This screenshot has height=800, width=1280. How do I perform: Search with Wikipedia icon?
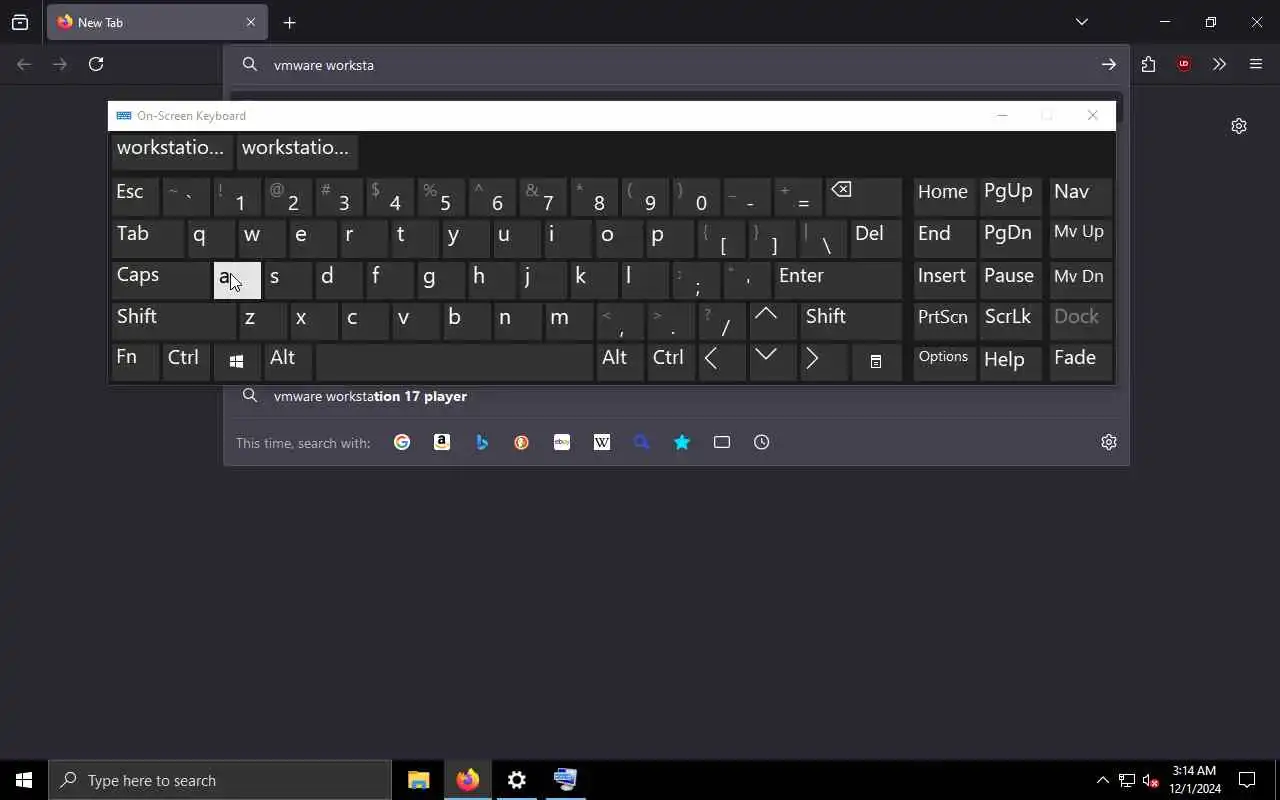pos(602,442)
